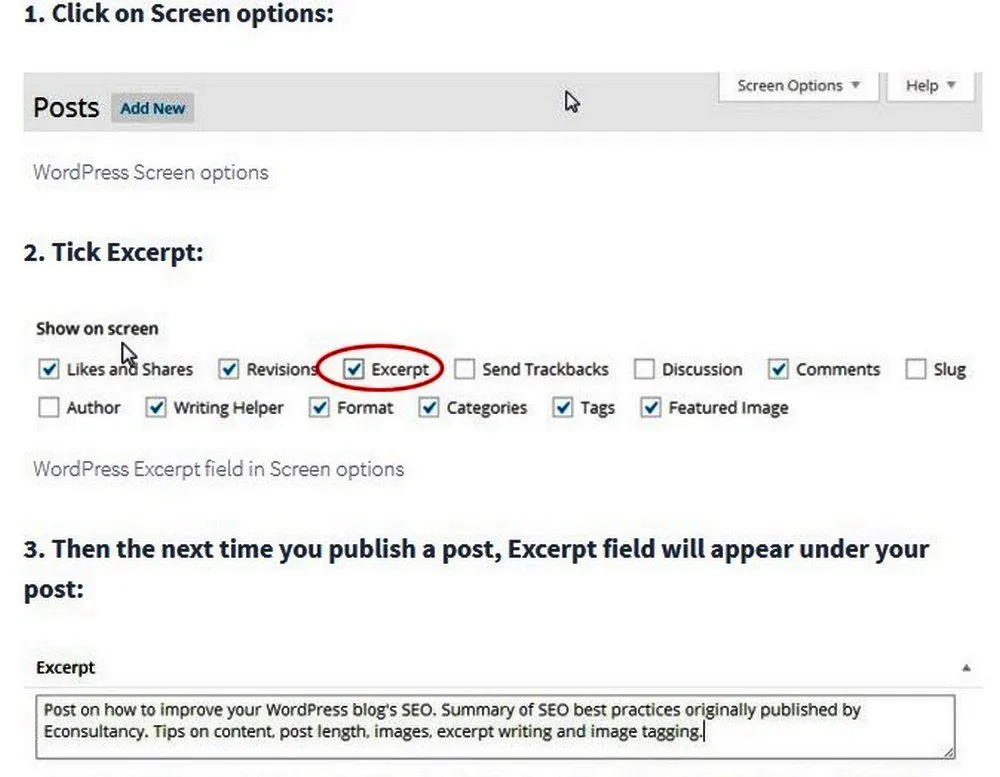The image size is (1000, 777).
Task: Click the '2. Tick Excerpt:' heading
Action: coord(114,253)
